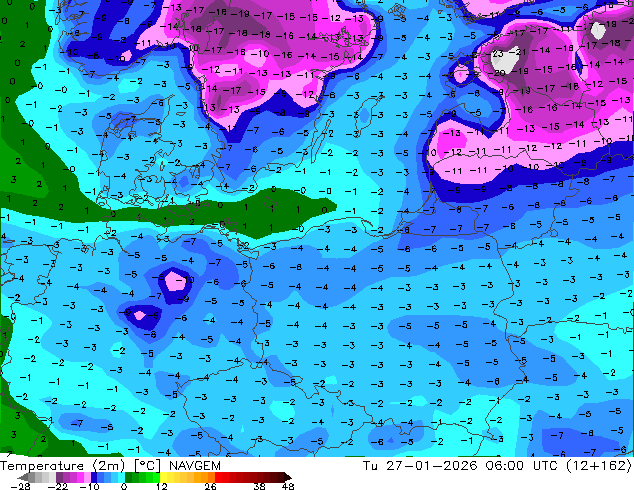This screenshot has height=490, width=634.
Task: Click the light pink legend swatch
Action: [87, 477]
